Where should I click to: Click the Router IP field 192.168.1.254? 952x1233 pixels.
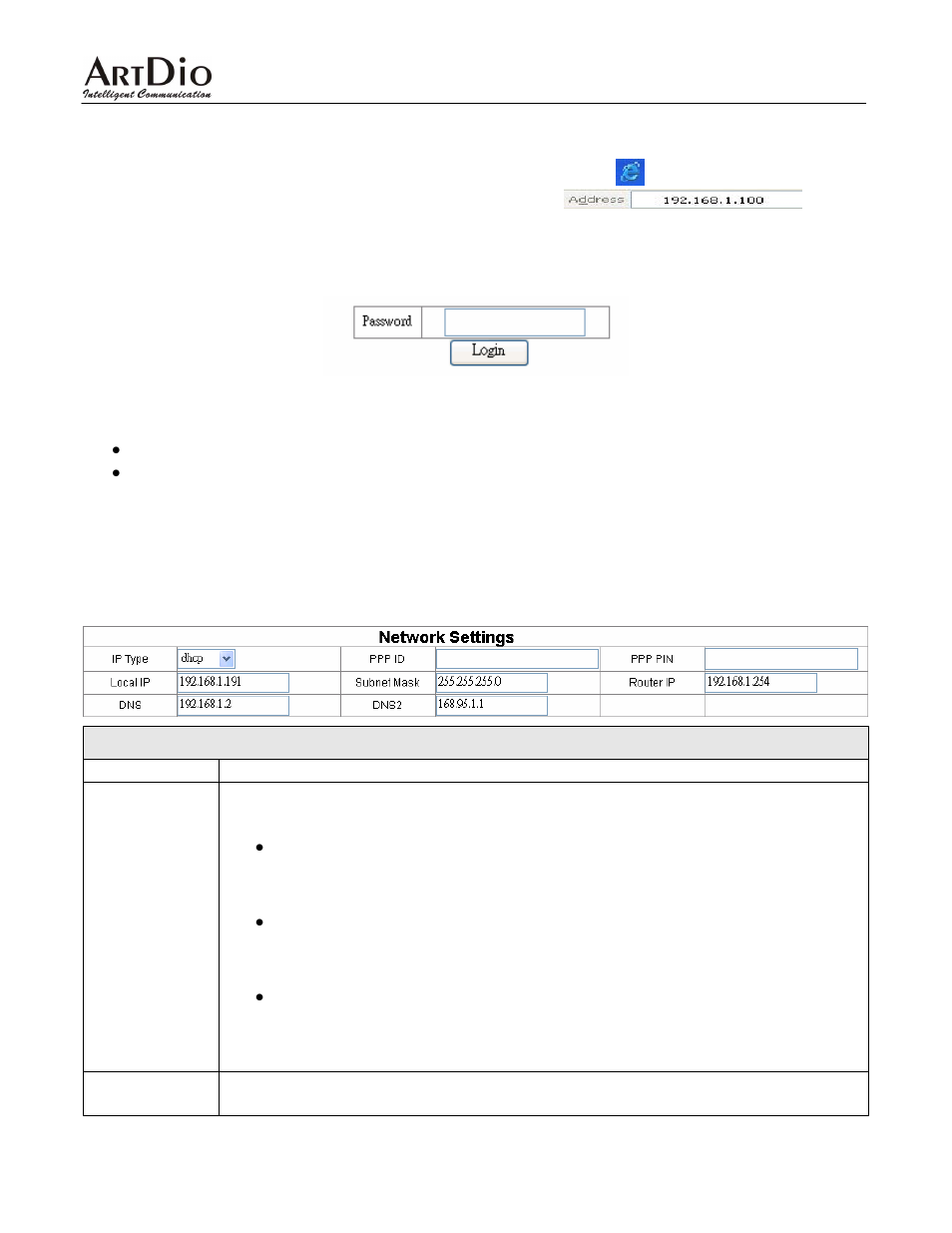tap(761, 682)
